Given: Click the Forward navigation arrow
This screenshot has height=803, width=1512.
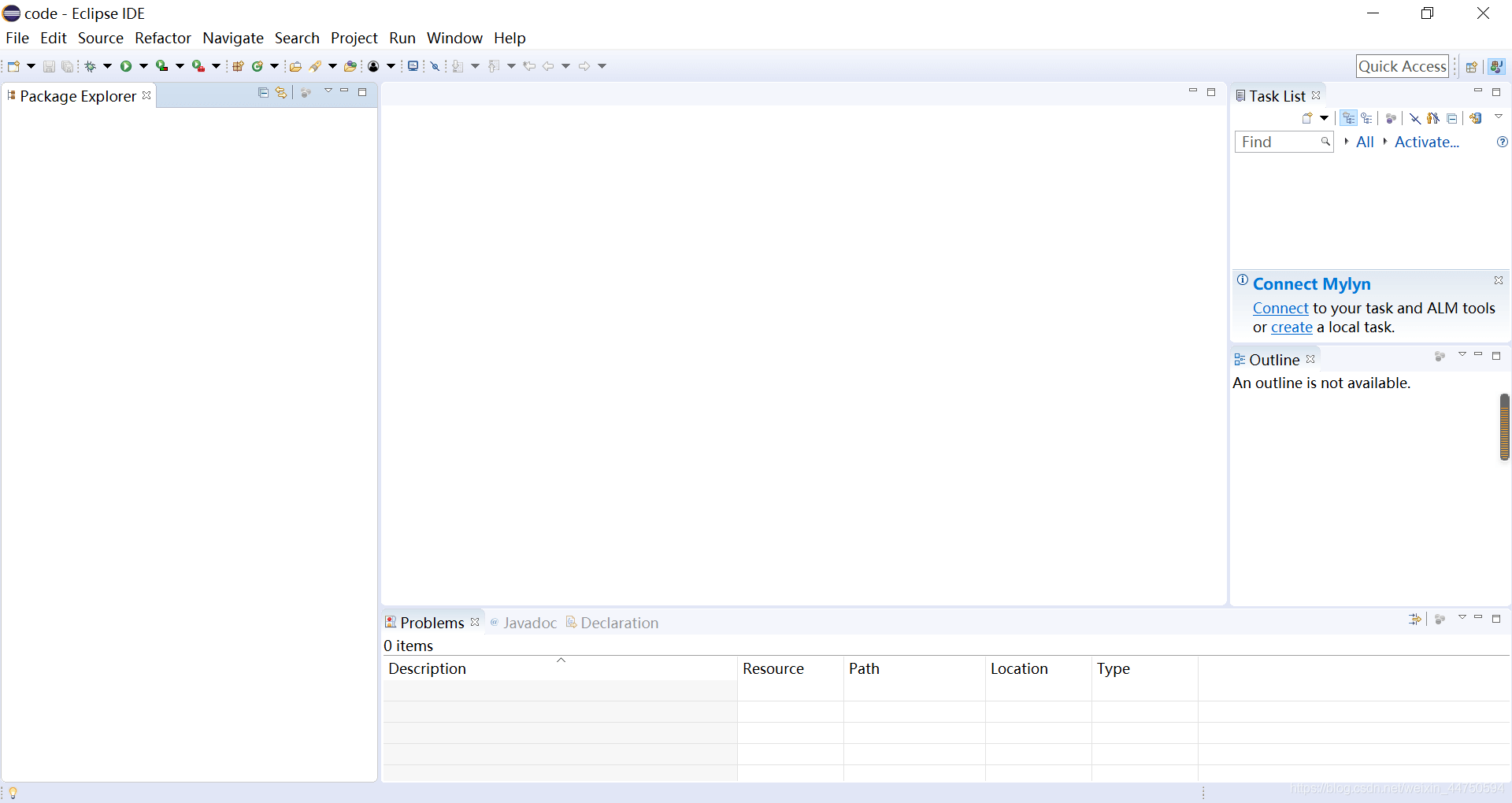Looking at the screenshot, I should [584, 66].
